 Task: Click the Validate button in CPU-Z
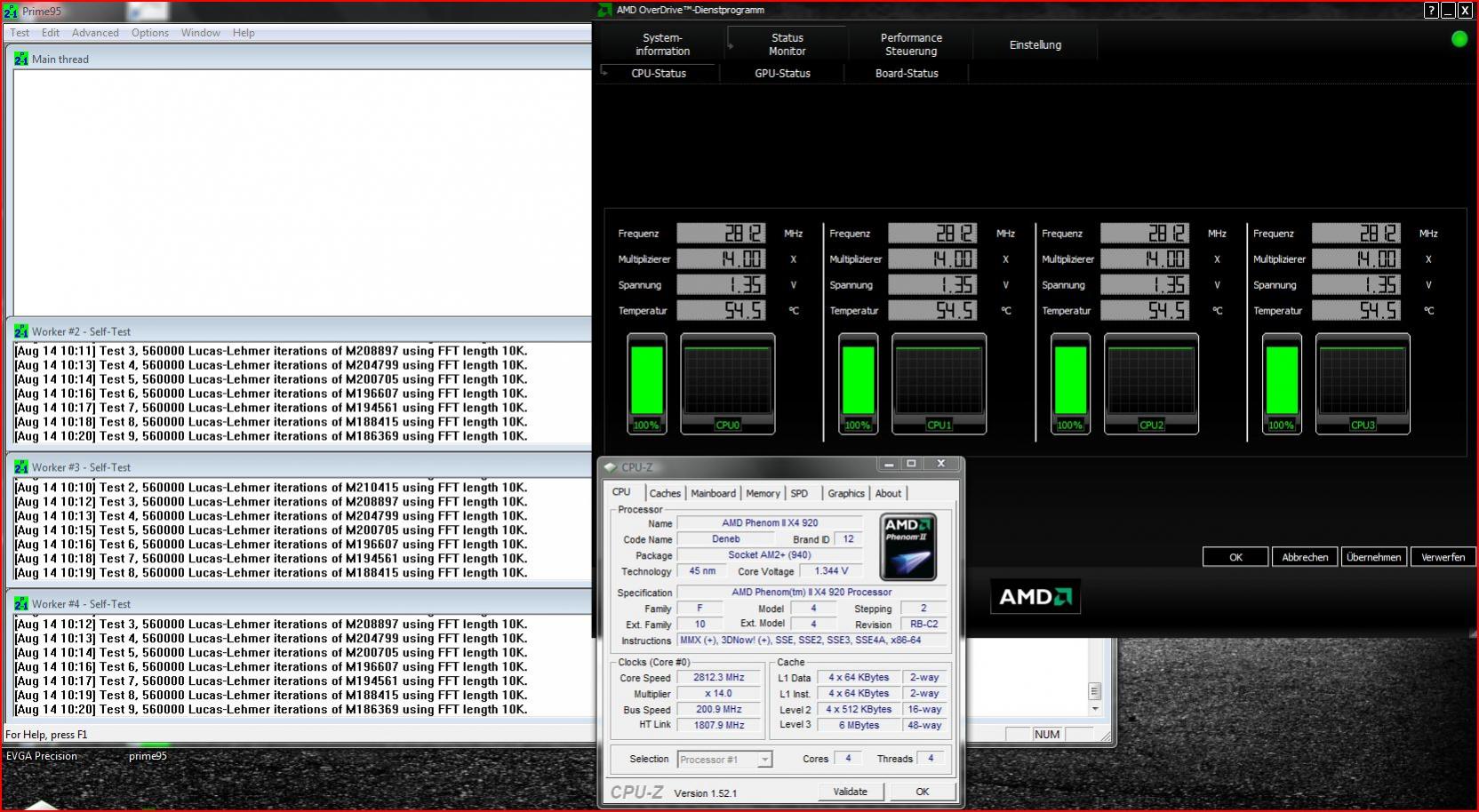tap(851, 792)
